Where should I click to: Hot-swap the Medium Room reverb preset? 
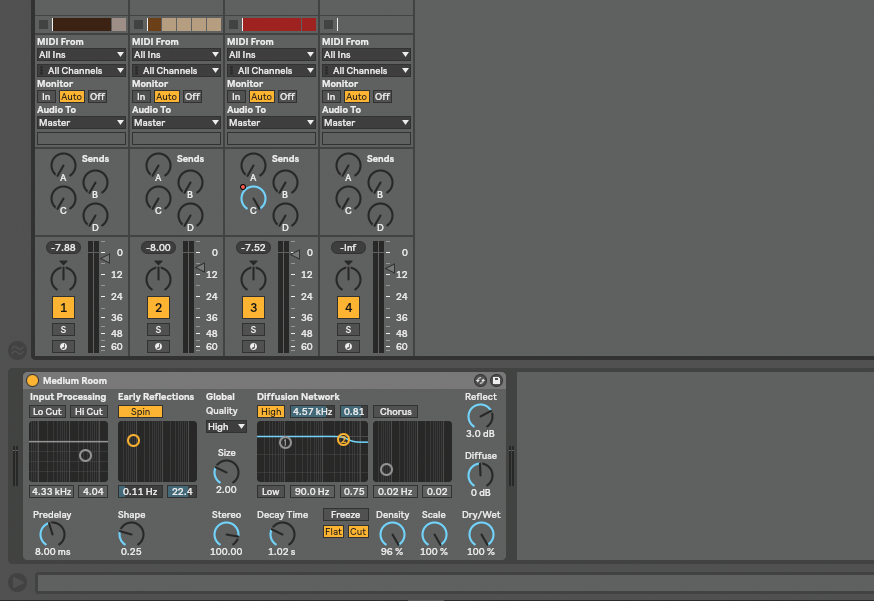(481, 380)
